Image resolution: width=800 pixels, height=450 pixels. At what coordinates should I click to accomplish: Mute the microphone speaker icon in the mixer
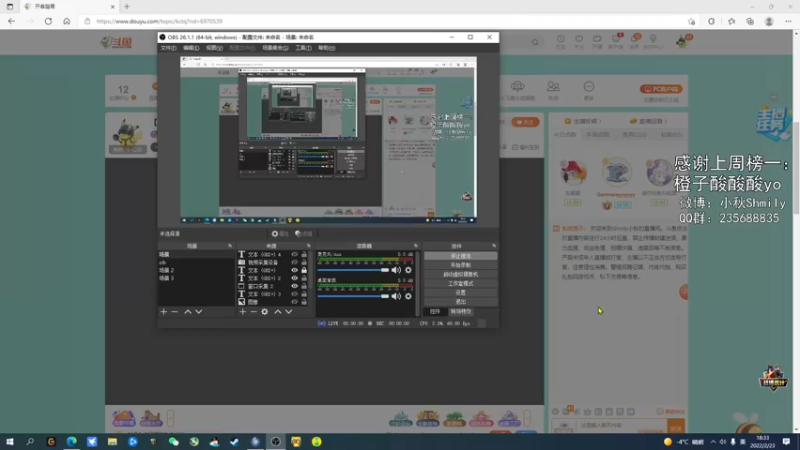396,270
